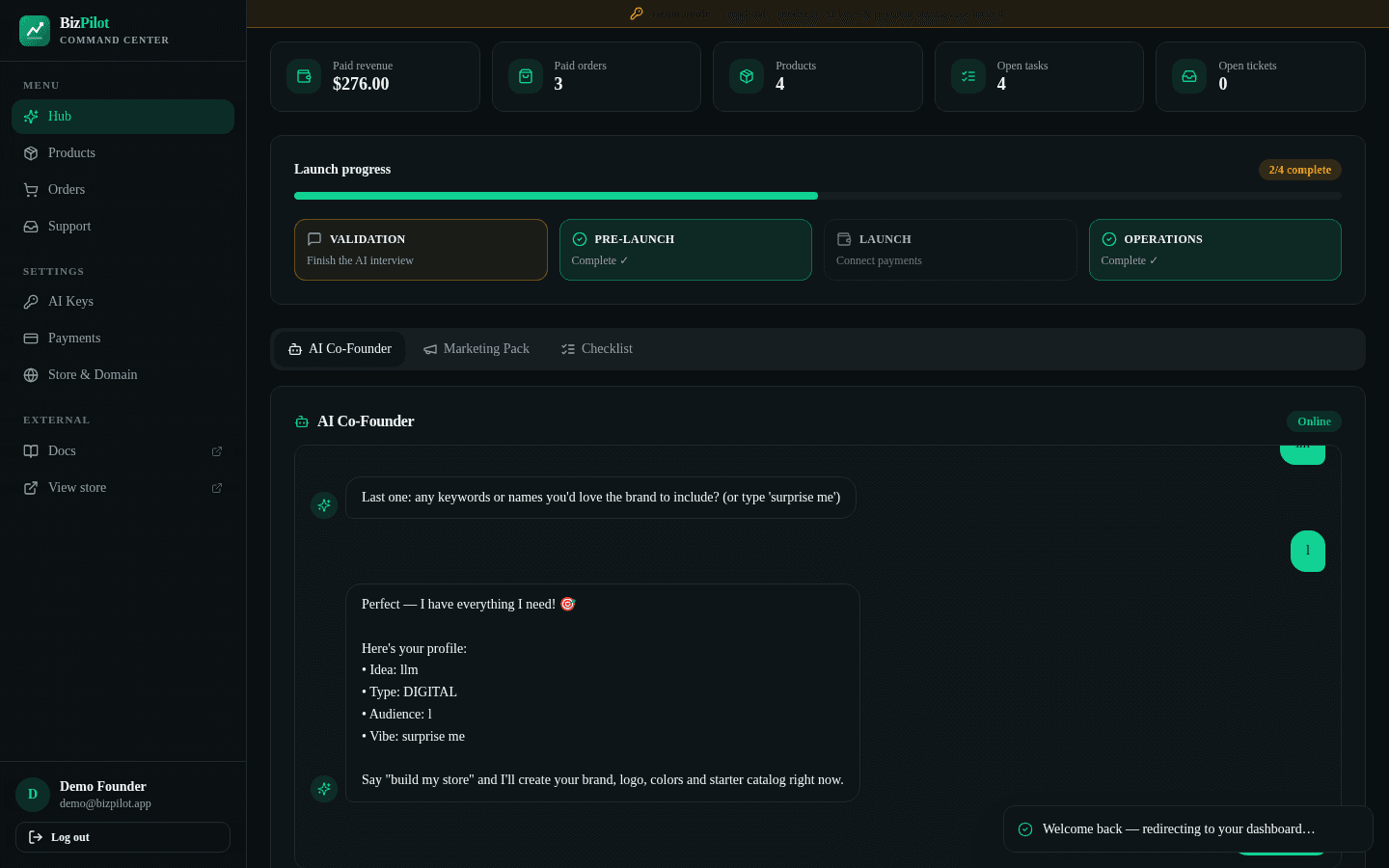Click the BizPilot logo icon
This screenshot has width=1389, height=868.
(x=35, y=31)
